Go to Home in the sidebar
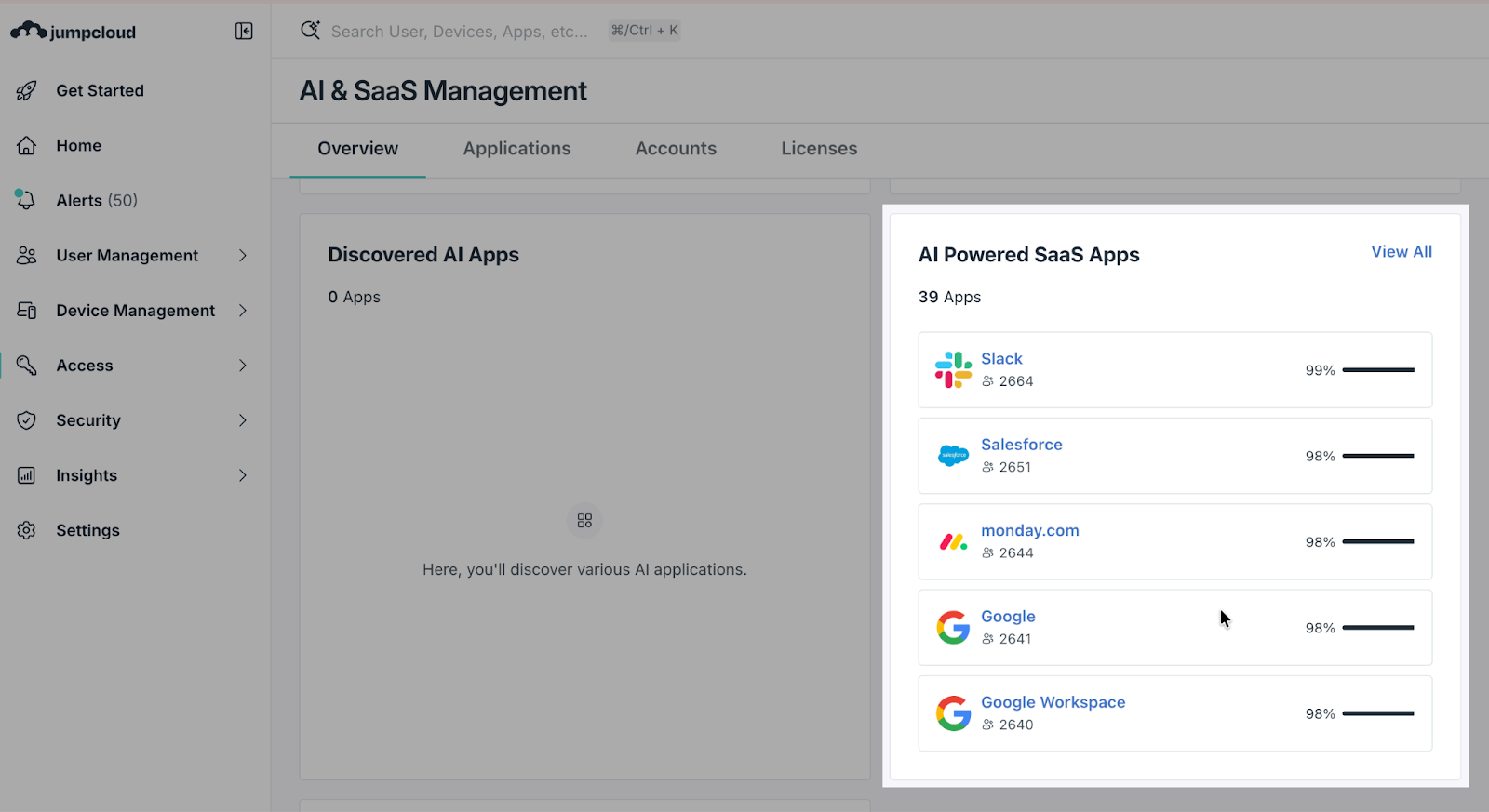This screenshot has width=1489, height=812. [78, 145]
